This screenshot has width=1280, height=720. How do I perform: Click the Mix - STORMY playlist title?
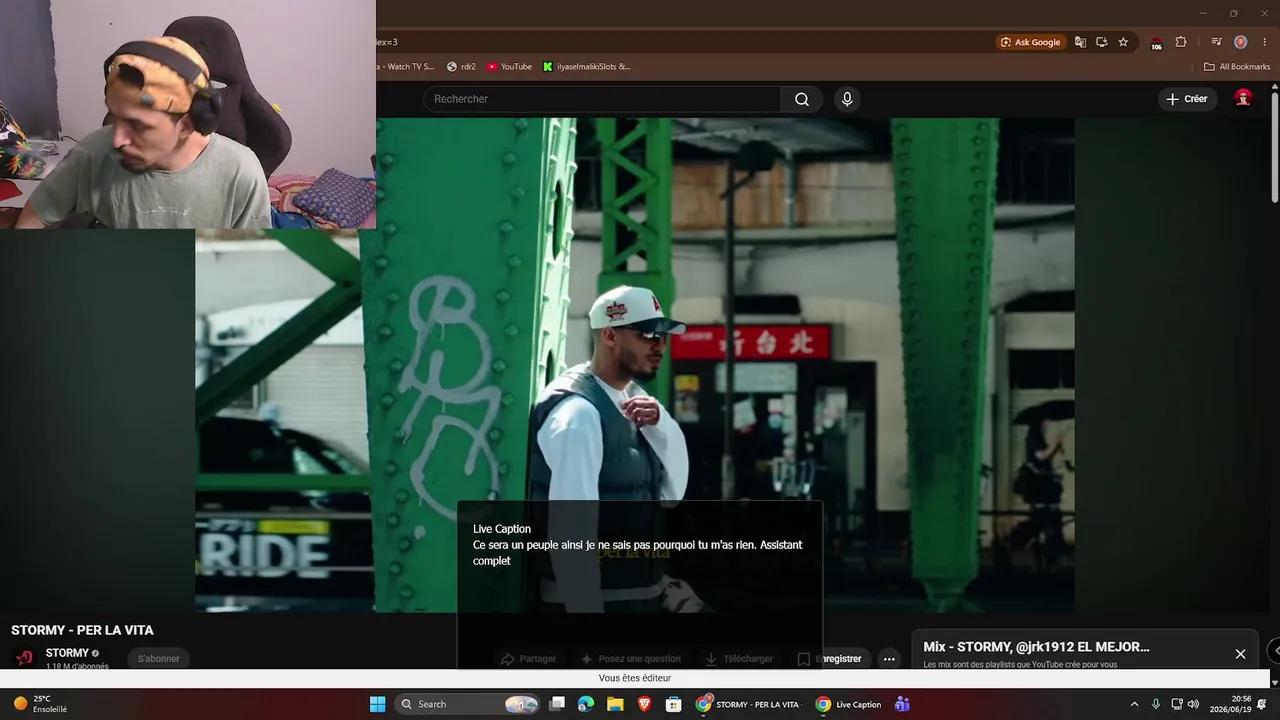(1036, 647)
